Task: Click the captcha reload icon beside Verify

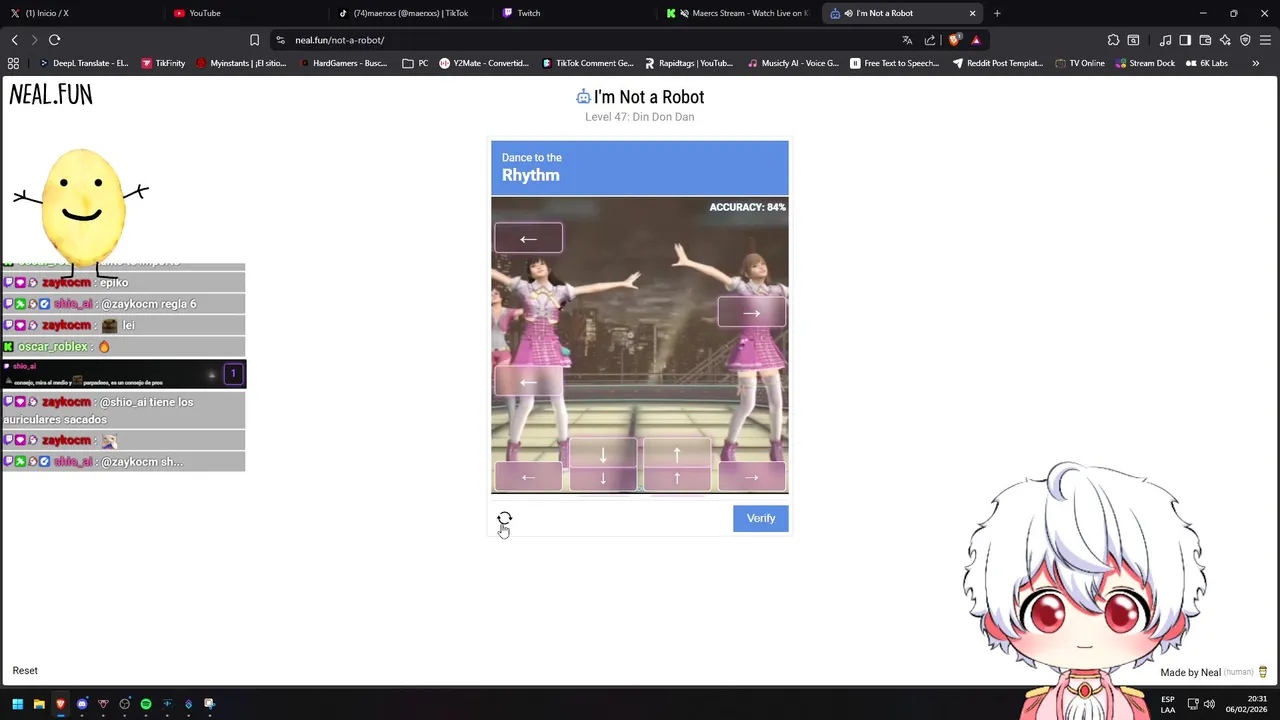Action: (x=504, y=518)
